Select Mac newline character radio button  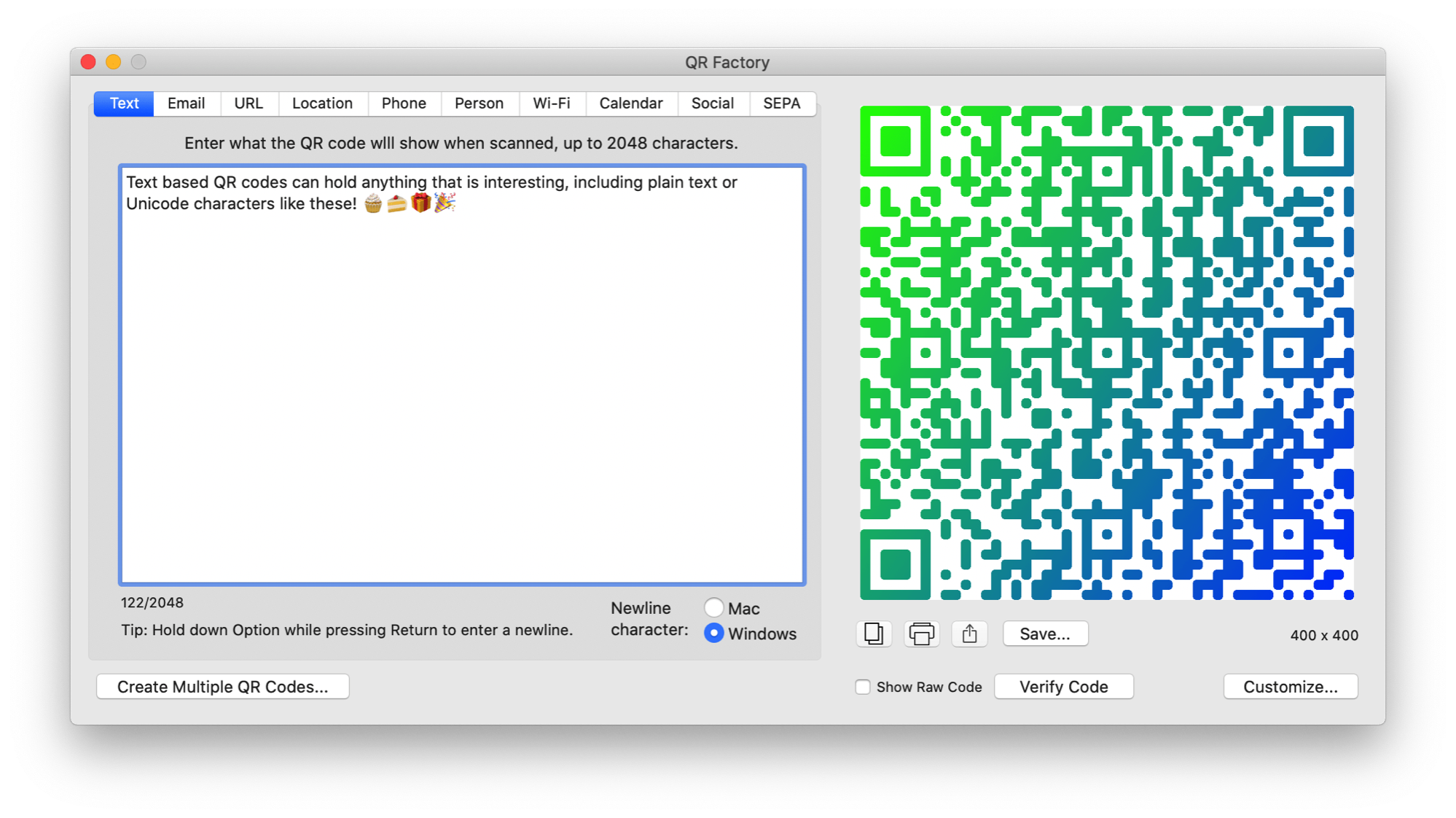coord(714,607)
